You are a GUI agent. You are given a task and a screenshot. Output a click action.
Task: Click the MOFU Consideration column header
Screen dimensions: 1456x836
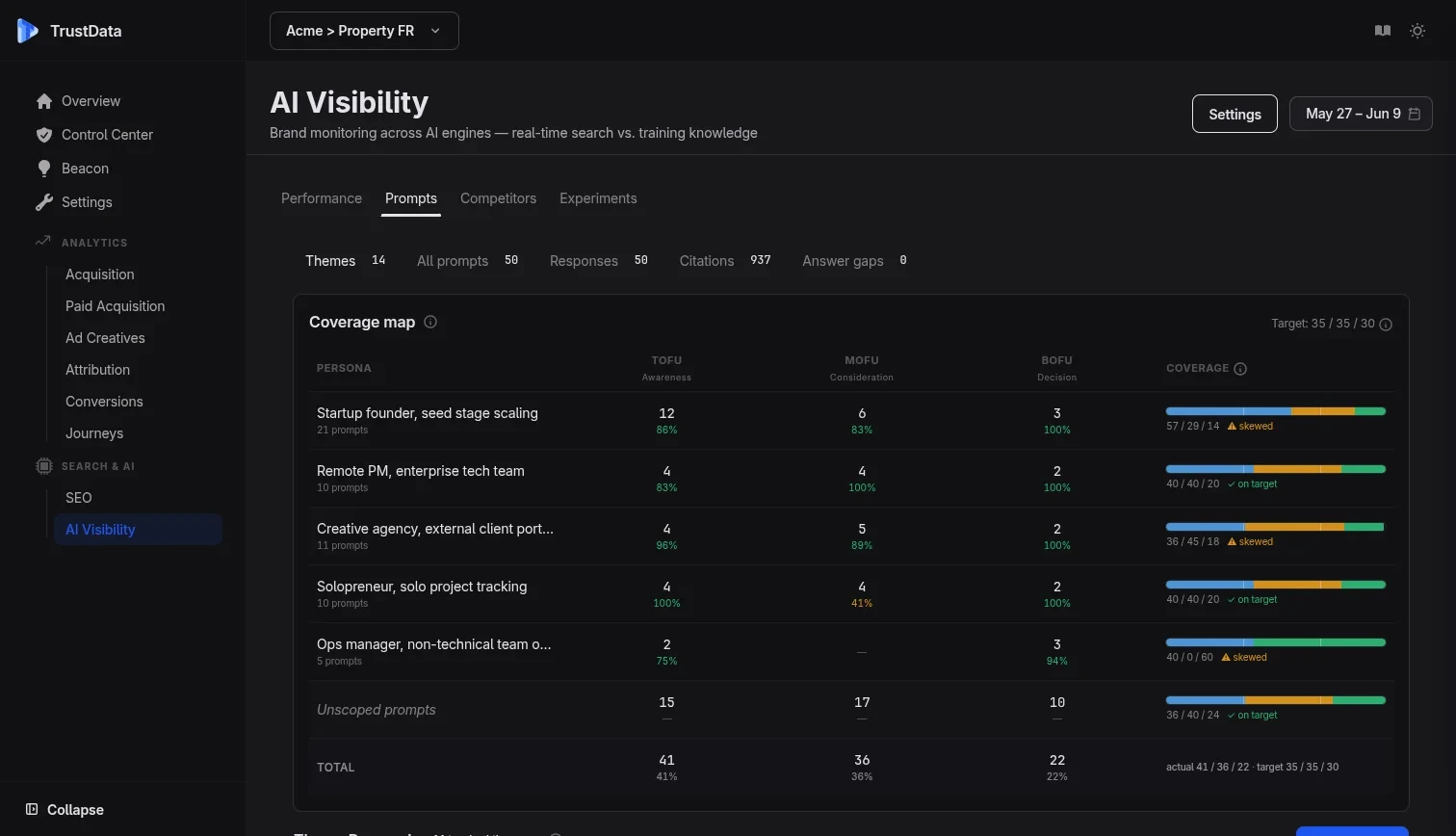tap(862, 368)
